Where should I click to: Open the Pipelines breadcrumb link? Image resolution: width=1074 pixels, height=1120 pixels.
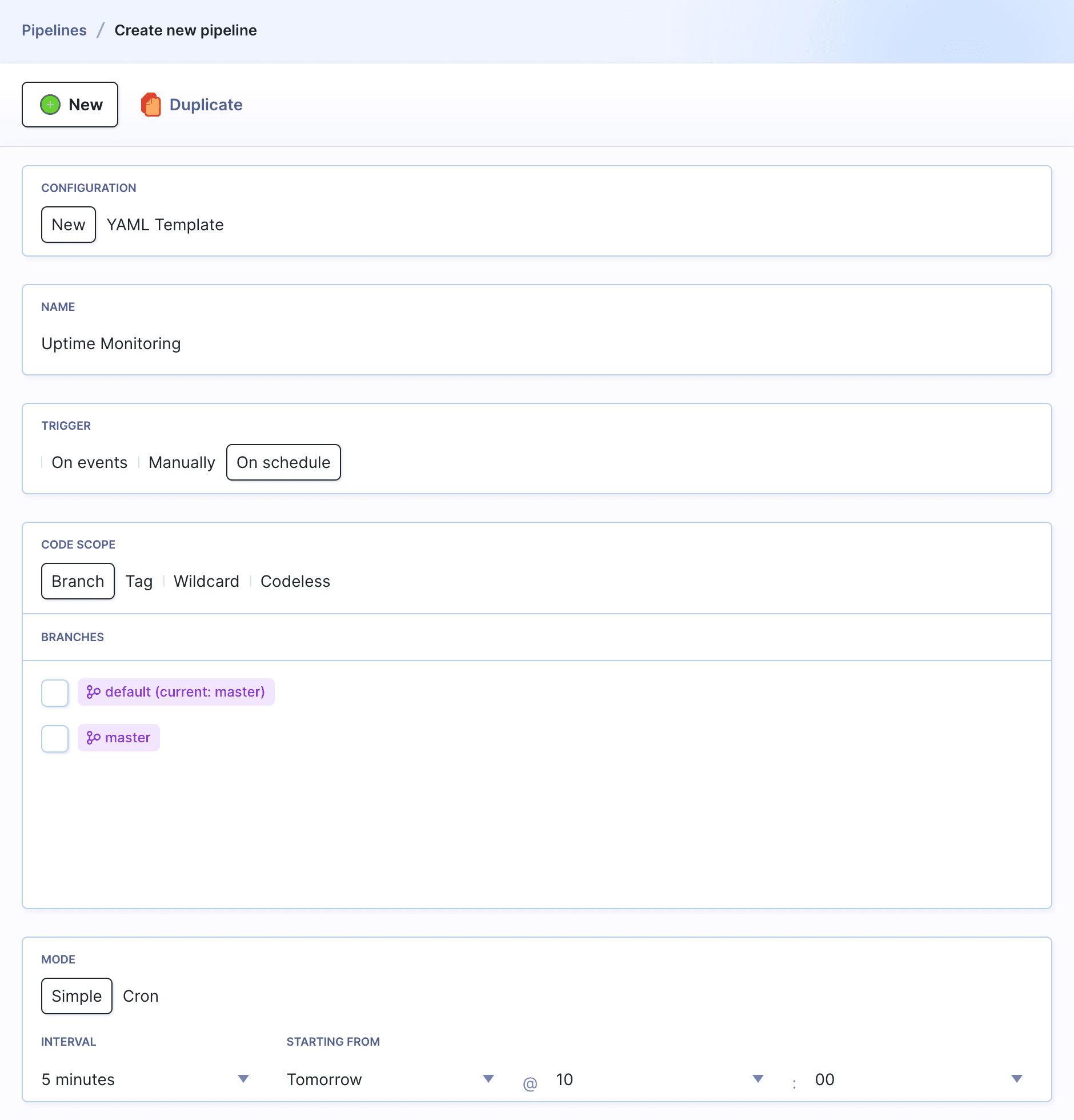[54, 30]
